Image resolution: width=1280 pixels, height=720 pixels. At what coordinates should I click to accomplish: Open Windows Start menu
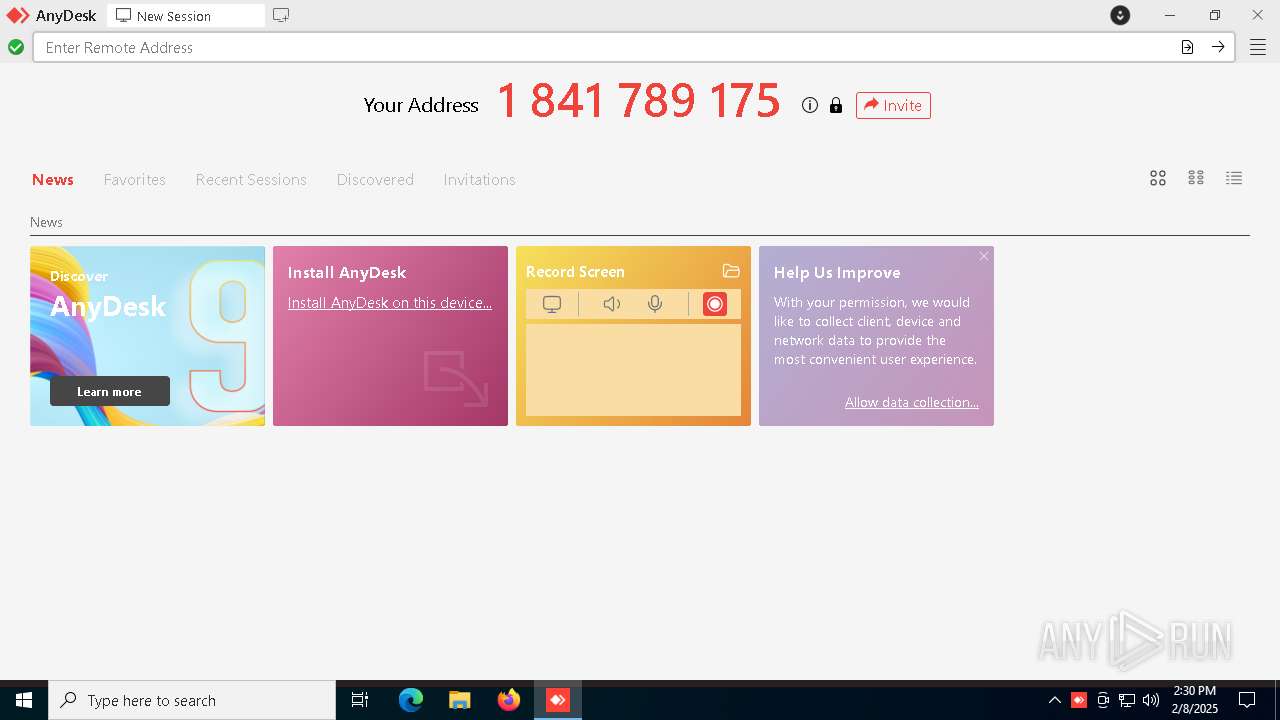(24, 700)
